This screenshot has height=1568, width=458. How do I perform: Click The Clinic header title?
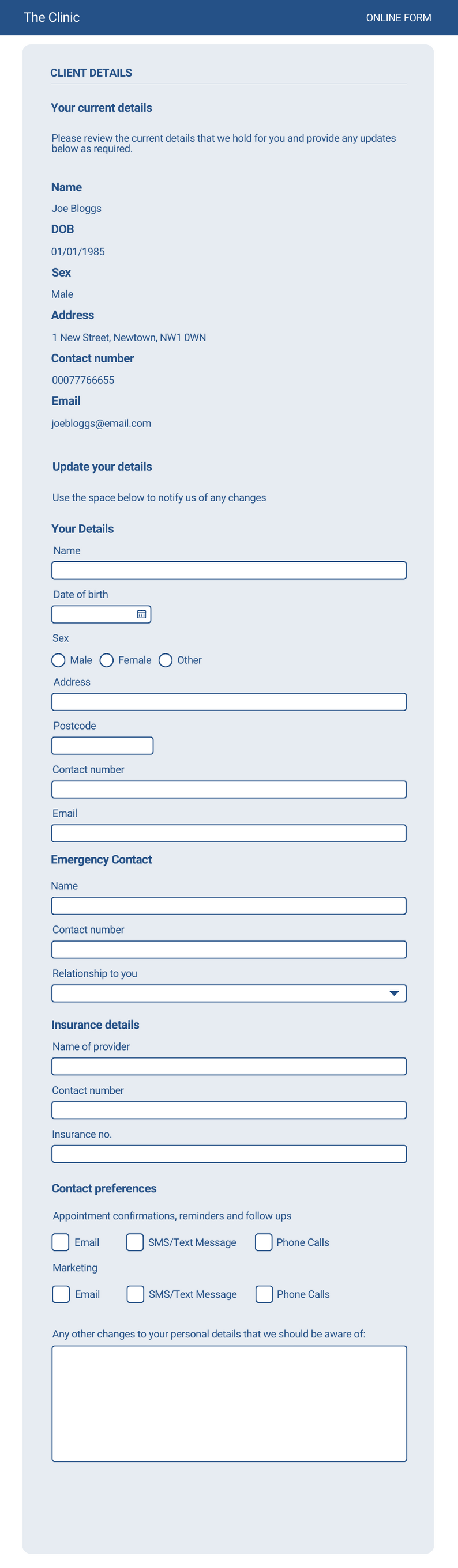(52, 17)
